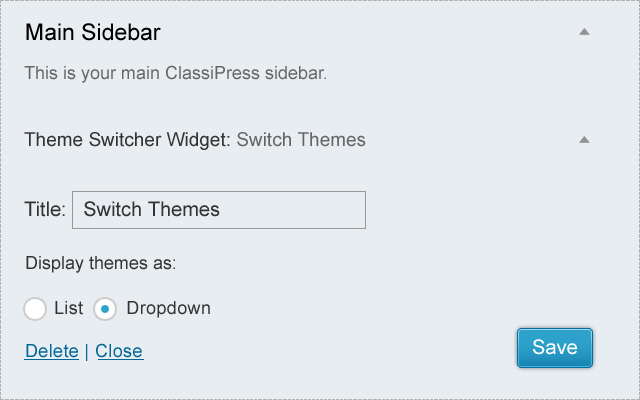Screen dimensions: 640x400
Task: Click the Title: field label
Action: click(45, 210)
